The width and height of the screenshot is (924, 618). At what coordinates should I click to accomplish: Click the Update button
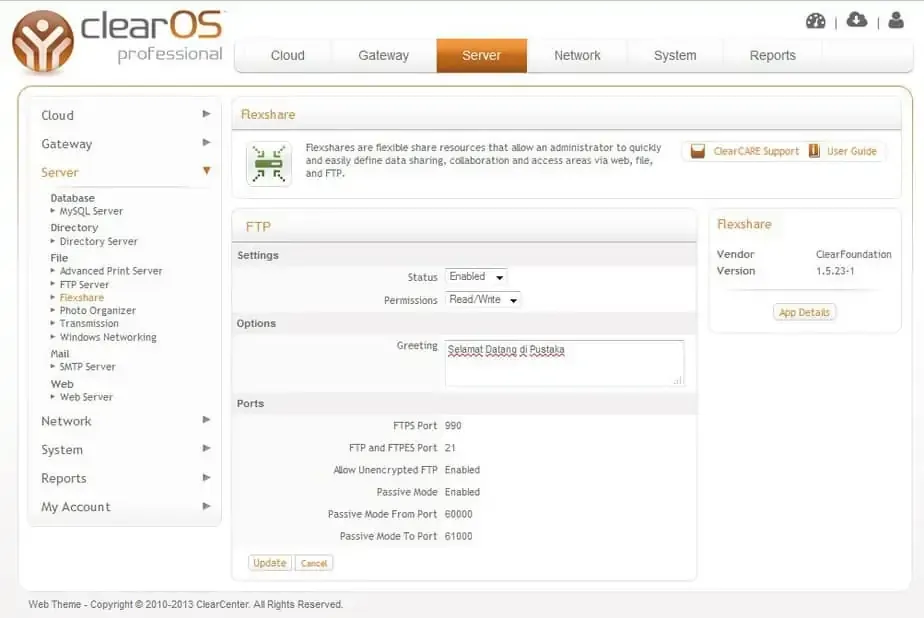(269, 563)
